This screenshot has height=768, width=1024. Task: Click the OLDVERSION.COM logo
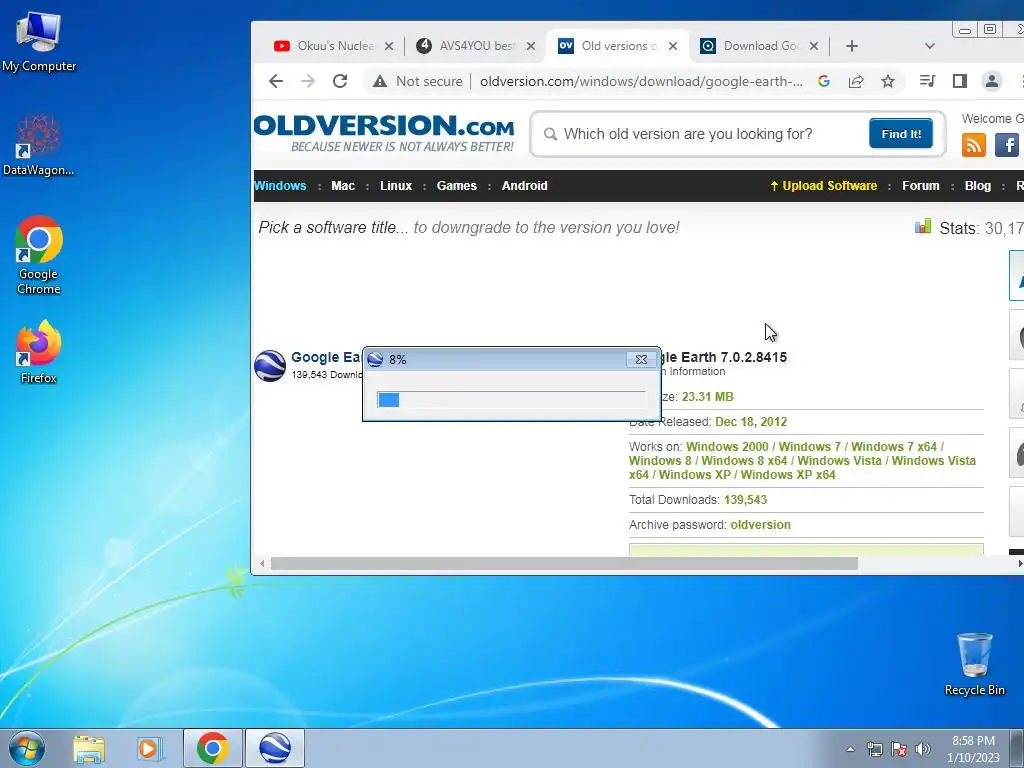384,133
